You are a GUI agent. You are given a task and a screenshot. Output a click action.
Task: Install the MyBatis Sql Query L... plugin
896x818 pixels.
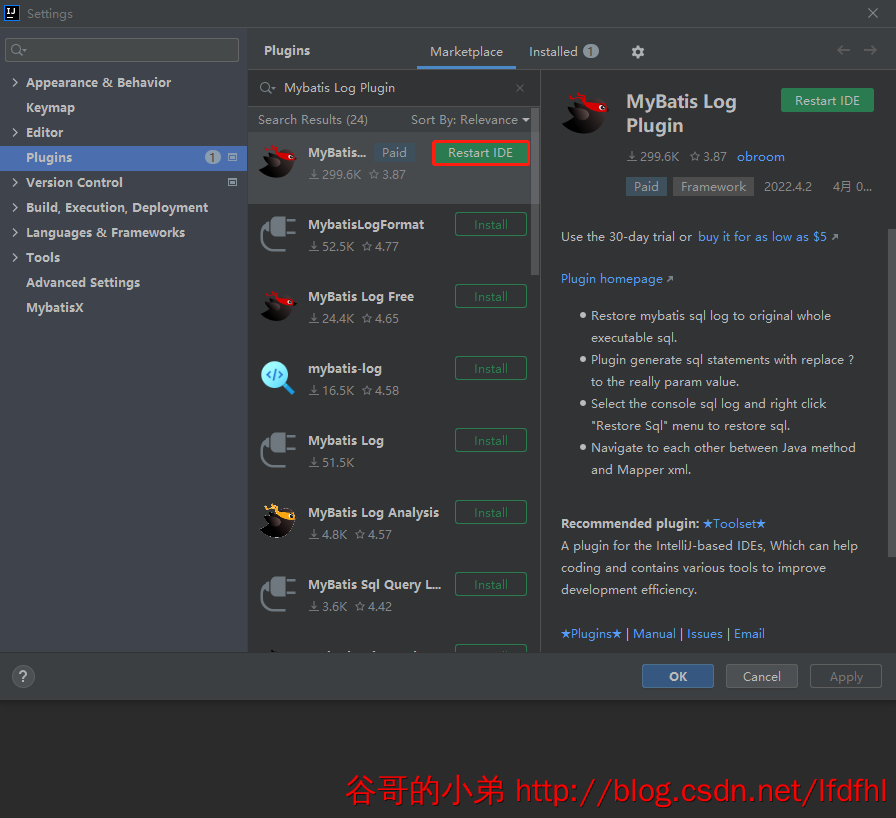coord(491,584)
